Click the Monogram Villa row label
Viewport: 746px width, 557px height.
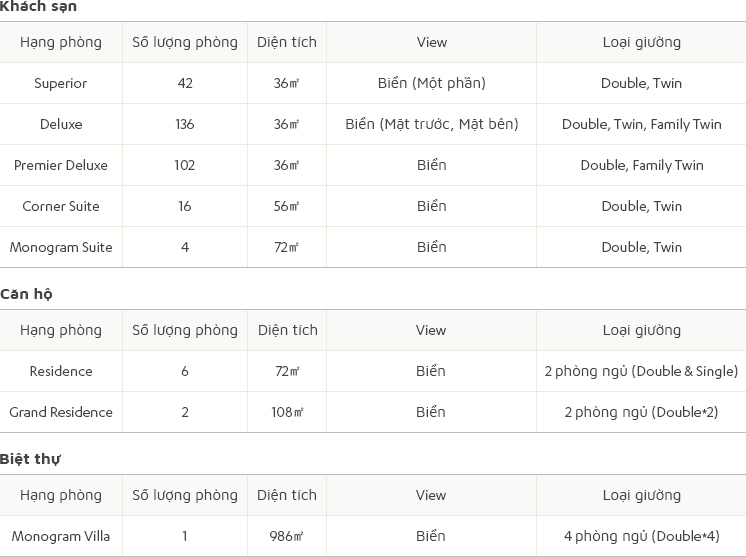coord(61,536)
